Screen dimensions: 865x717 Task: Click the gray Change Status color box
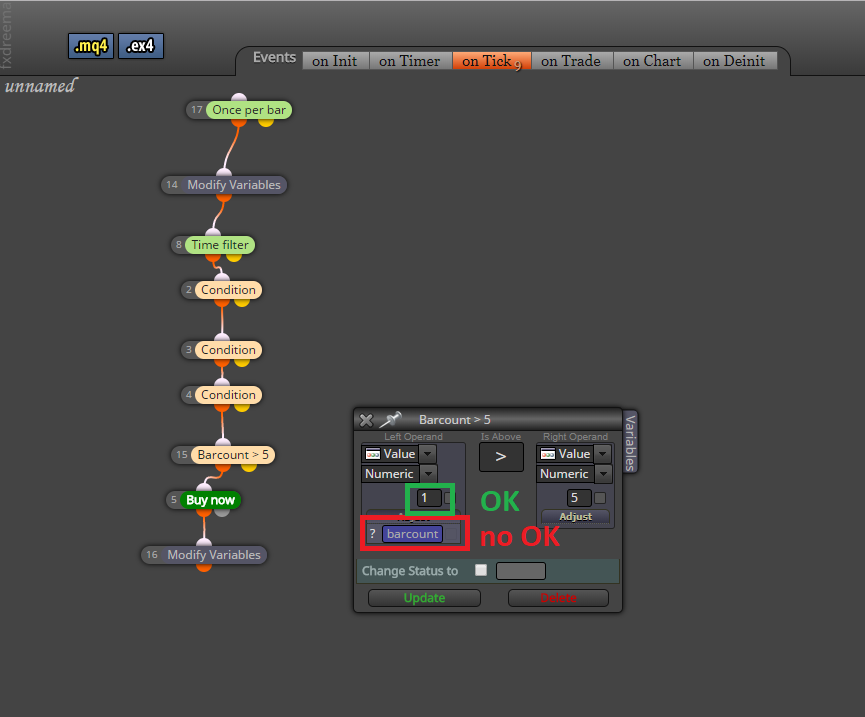(521, 571)
